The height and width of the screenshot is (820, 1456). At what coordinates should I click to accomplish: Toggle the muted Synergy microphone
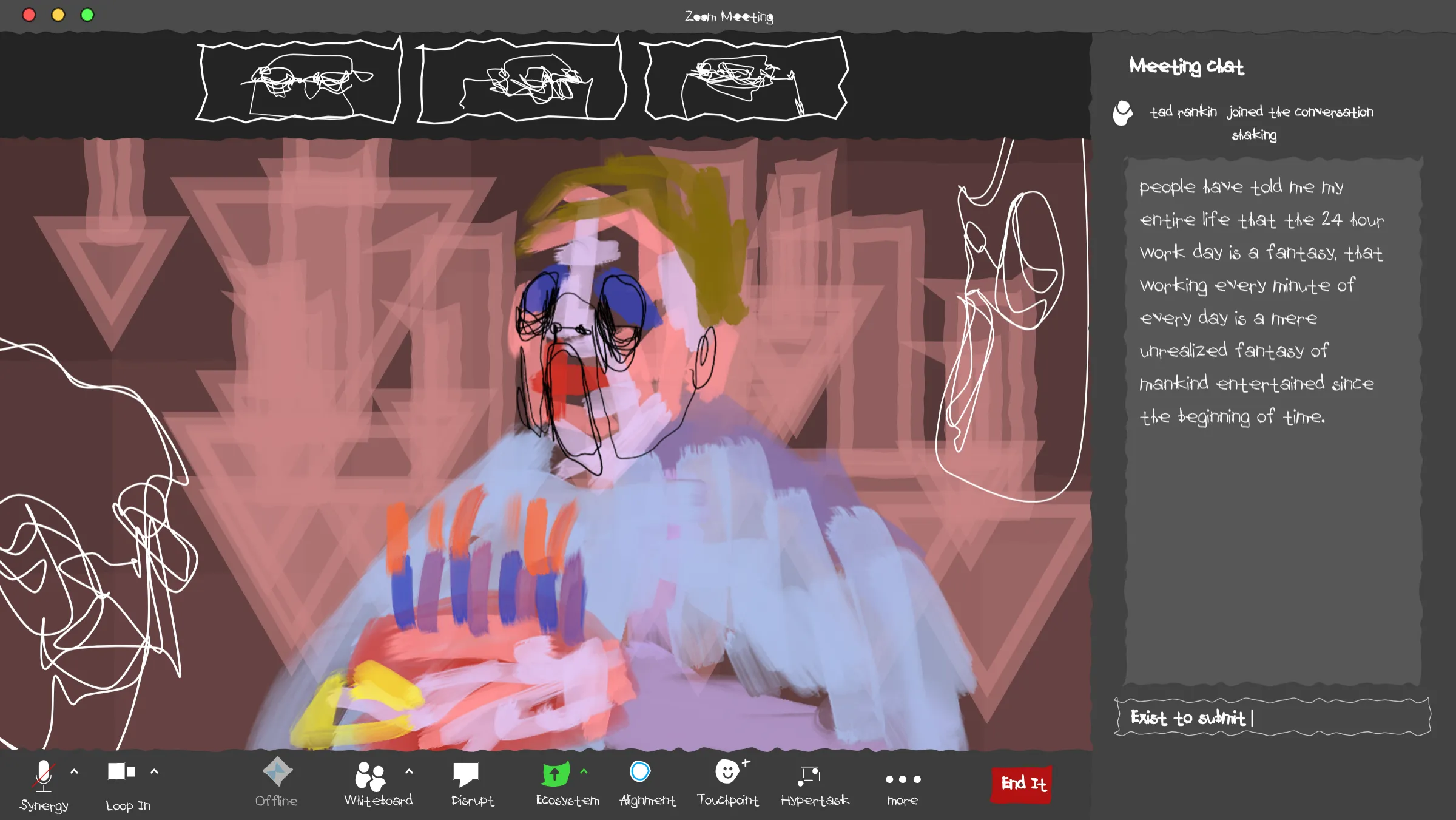coord(44,775)
